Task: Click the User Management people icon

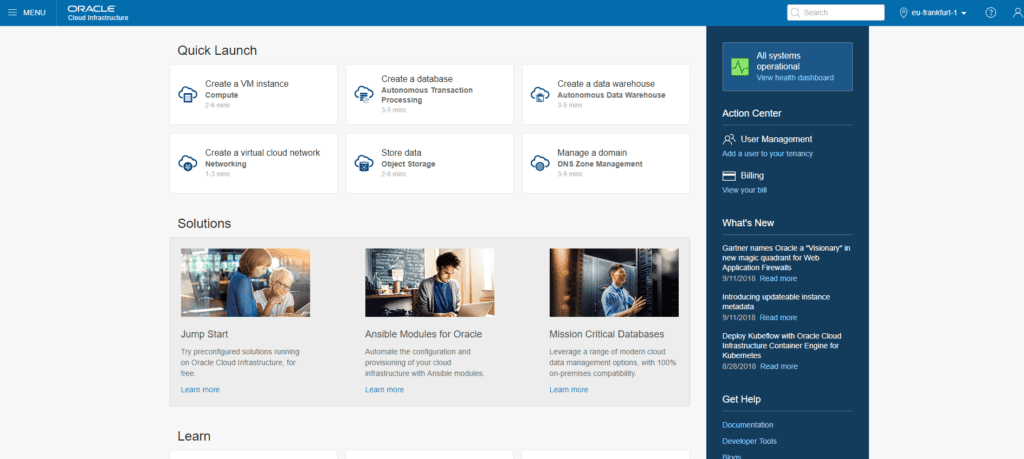Action: pyautogui.click(x=729, y=139)
